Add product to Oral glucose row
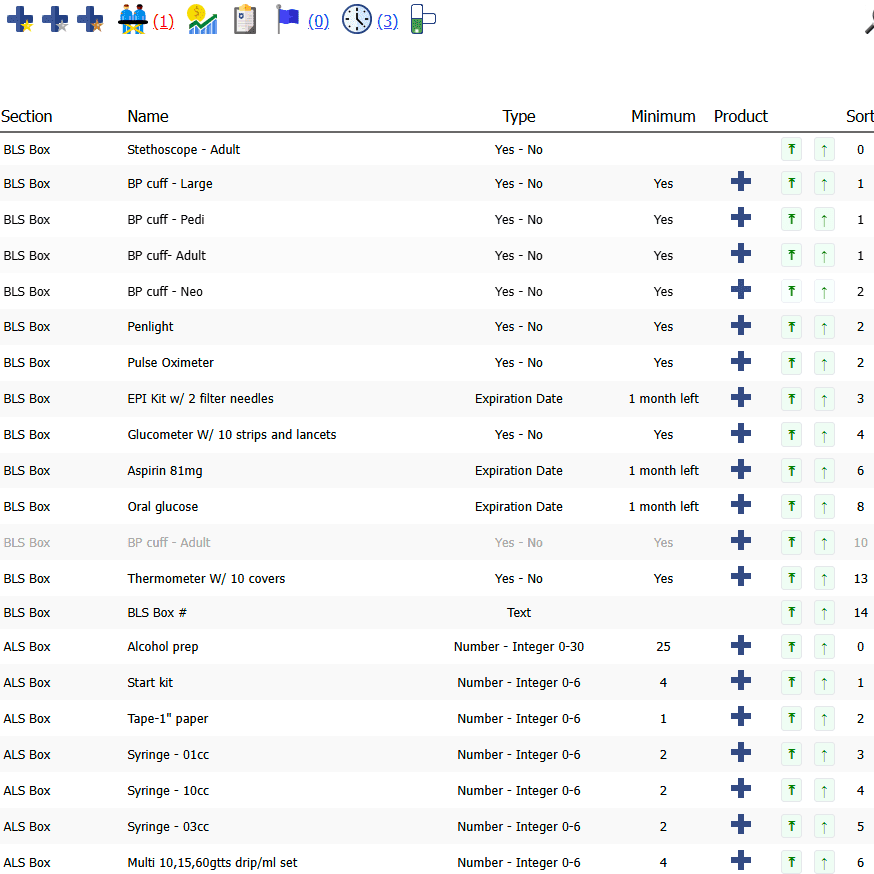Viewport: 874px width, 874px height. click(x=741, y=504)
